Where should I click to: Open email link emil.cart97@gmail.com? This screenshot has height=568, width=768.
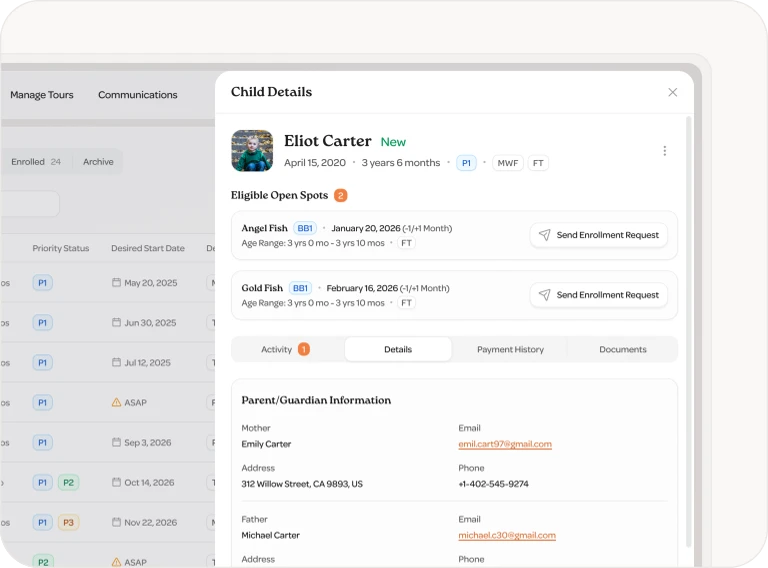coord(505,444)
